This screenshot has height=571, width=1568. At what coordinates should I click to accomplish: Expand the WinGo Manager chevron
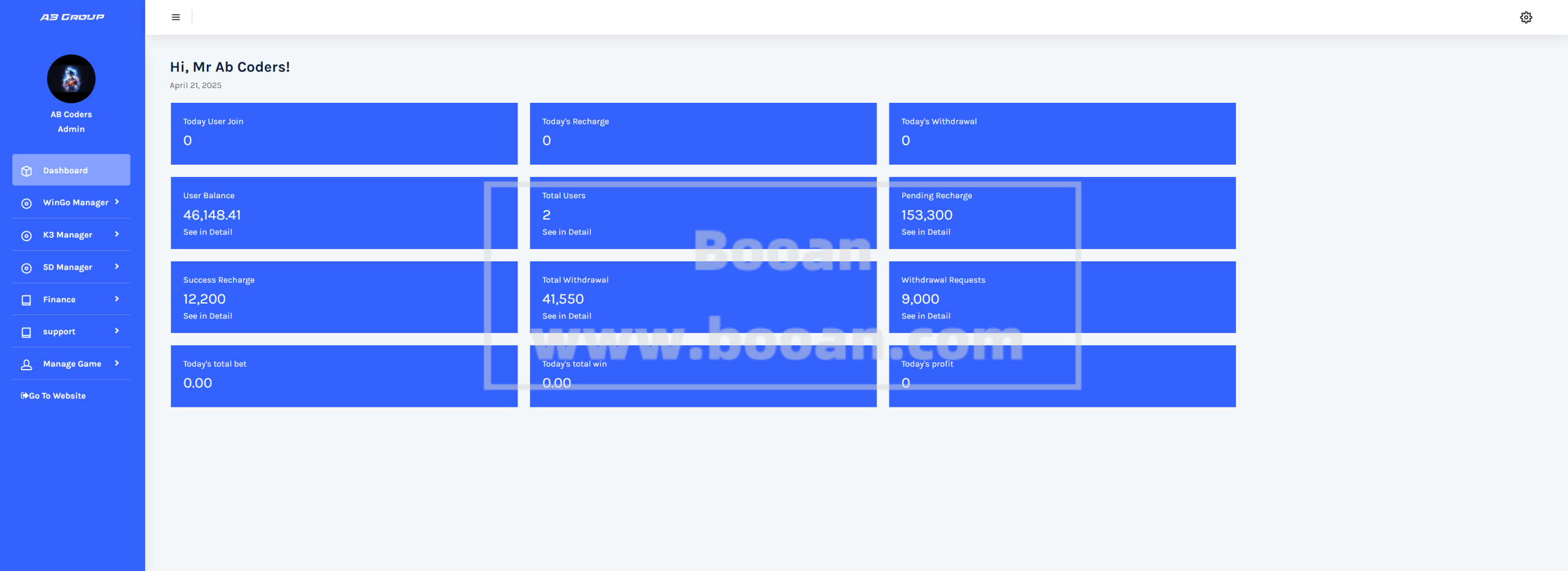(x=117, y=202)
